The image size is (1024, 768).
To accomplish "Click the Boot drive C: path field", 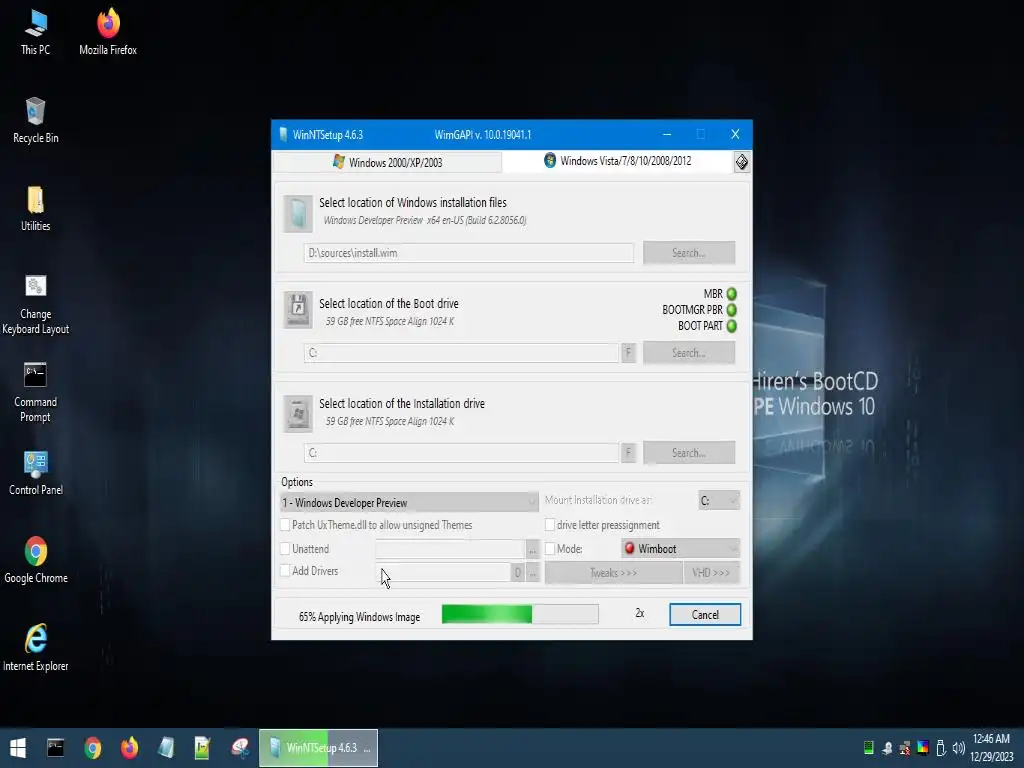I will tap(461, 353).
